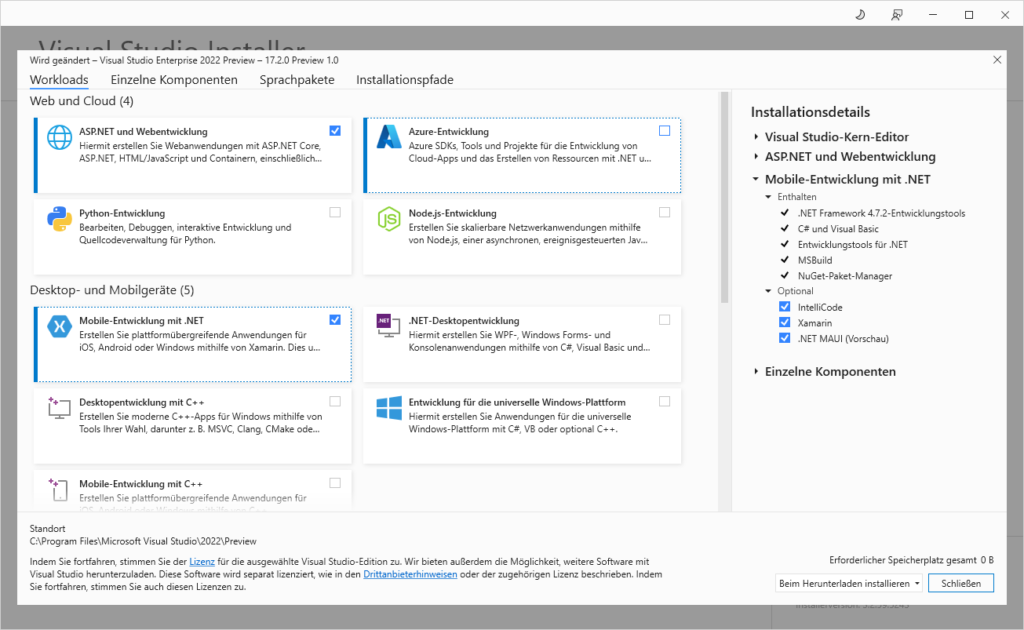
Task: Click the Python-Entwicklung snake icon
Action: point(60,219)
